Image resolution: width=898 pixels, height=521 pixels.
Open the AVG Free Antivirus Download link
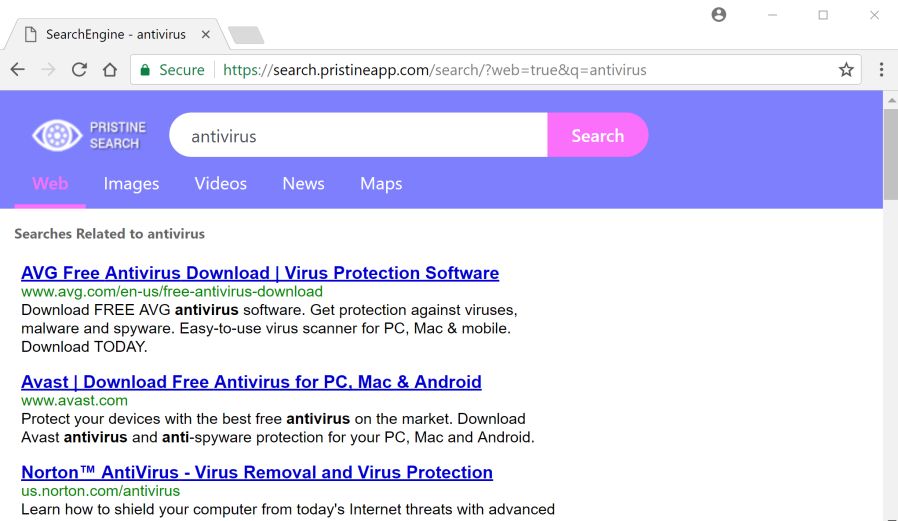click(x=260, y=273)
